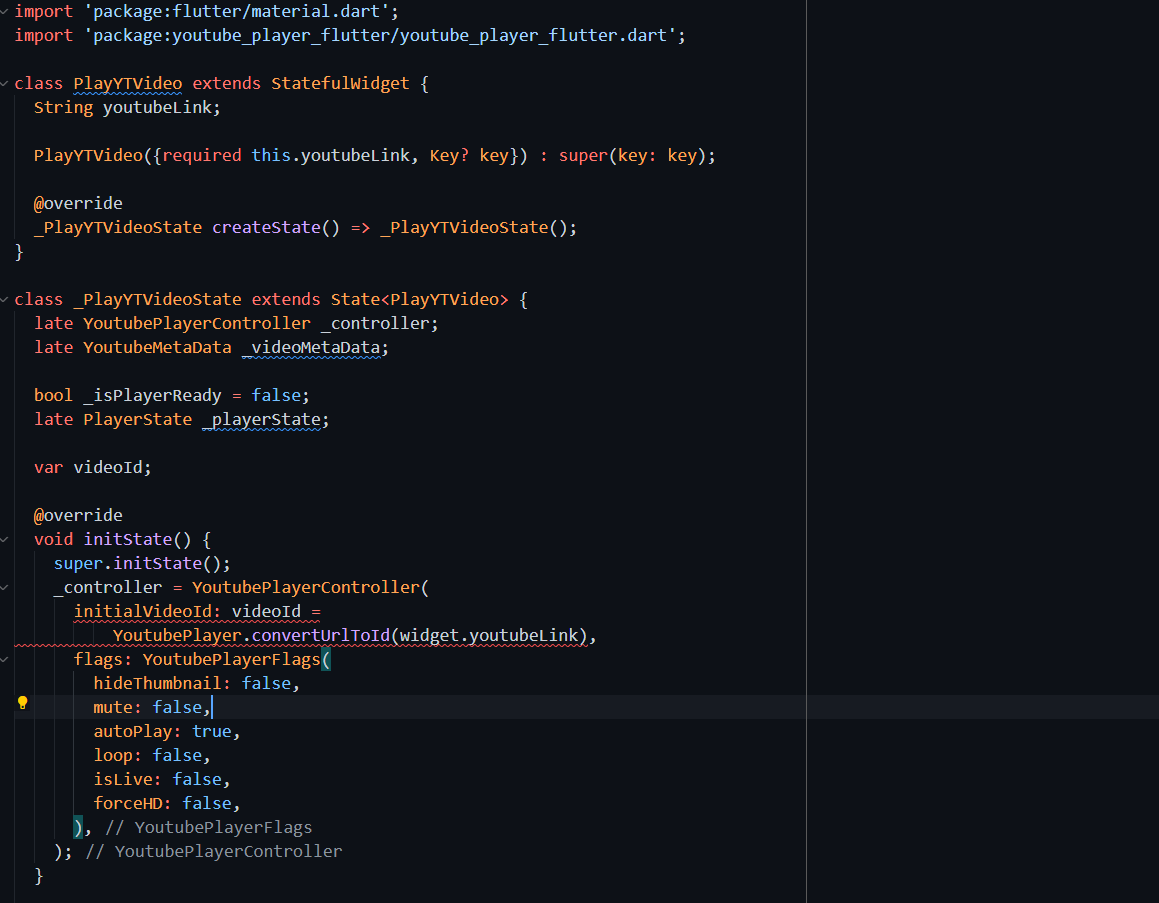Click the YoutubePlayerController closing comment
The height and width of the screenshot is (903, 1159).
pyautogui.click(x=213, y=851)
